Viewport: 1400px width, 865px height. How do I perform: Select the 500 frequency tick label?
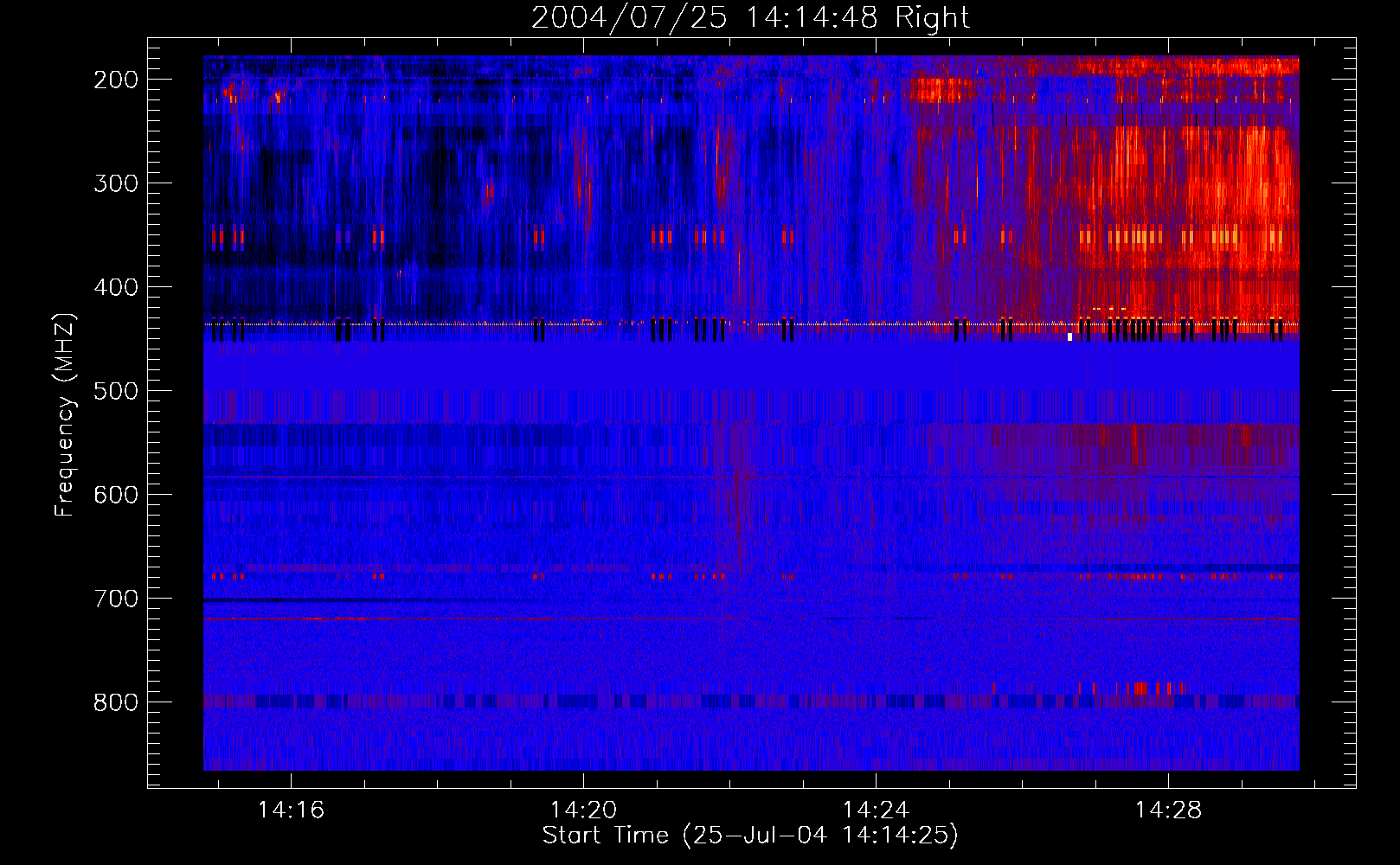pos(116,391)
